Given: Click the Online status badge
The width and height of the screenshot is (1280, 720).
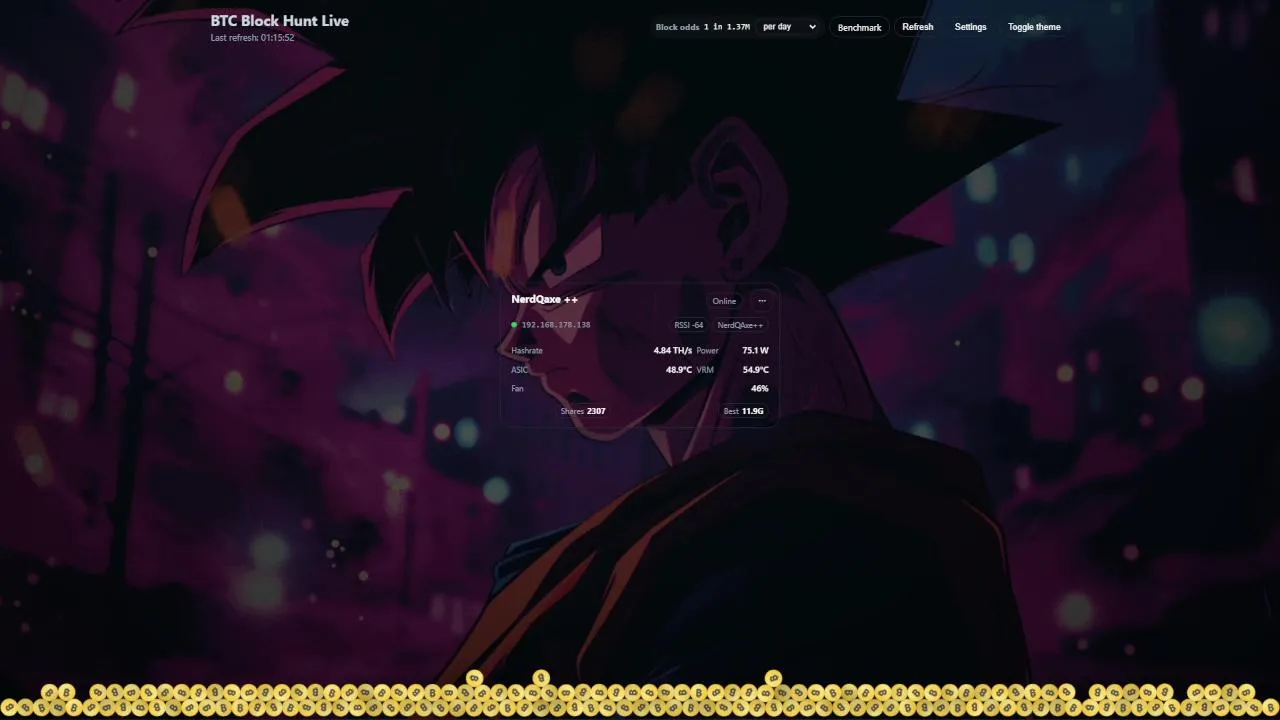Looking at the screenshot, I should (724, 301).
